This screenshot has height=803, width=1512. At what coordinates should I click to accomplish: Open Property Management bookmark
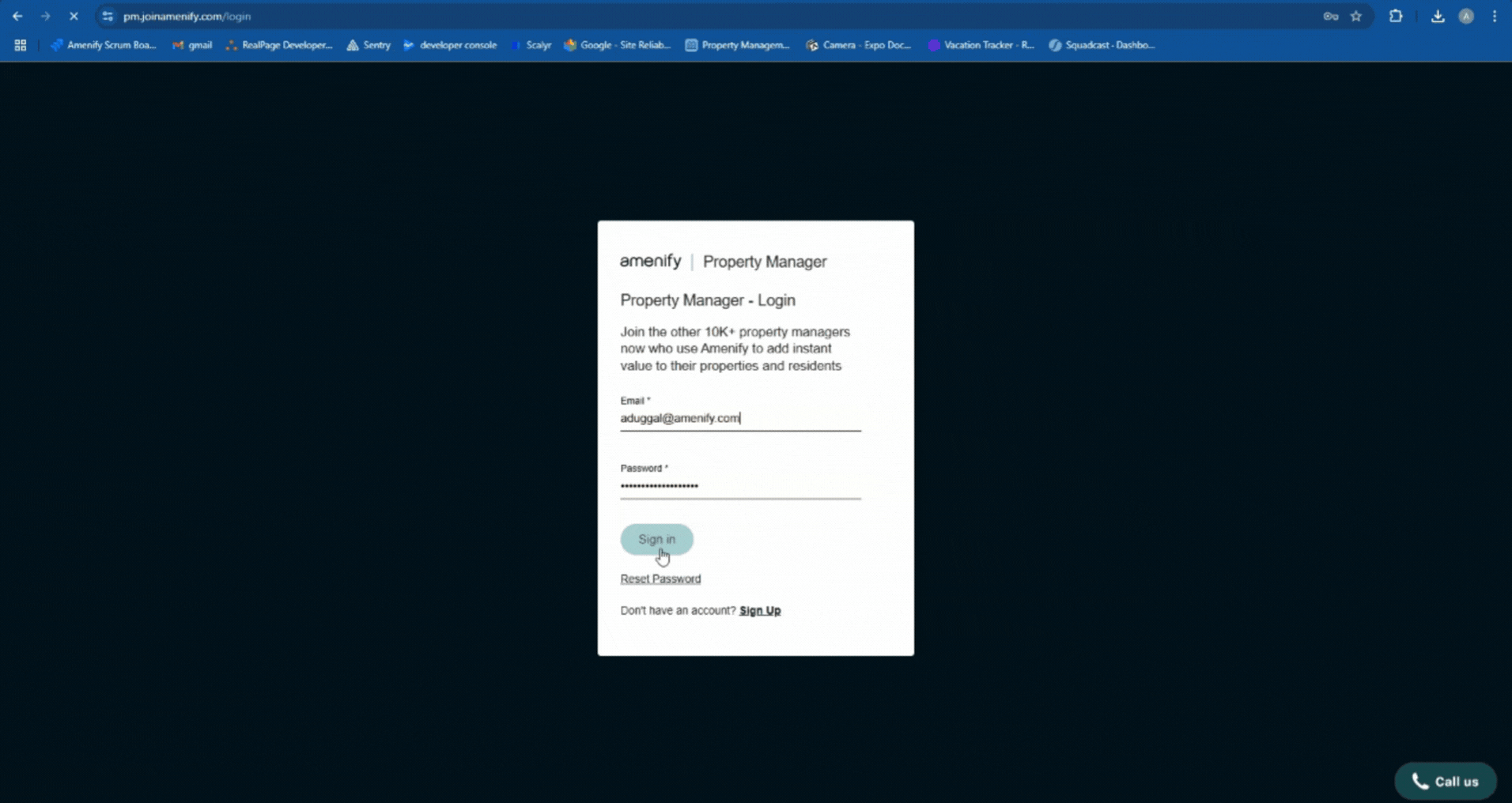[x=737, y=45]
